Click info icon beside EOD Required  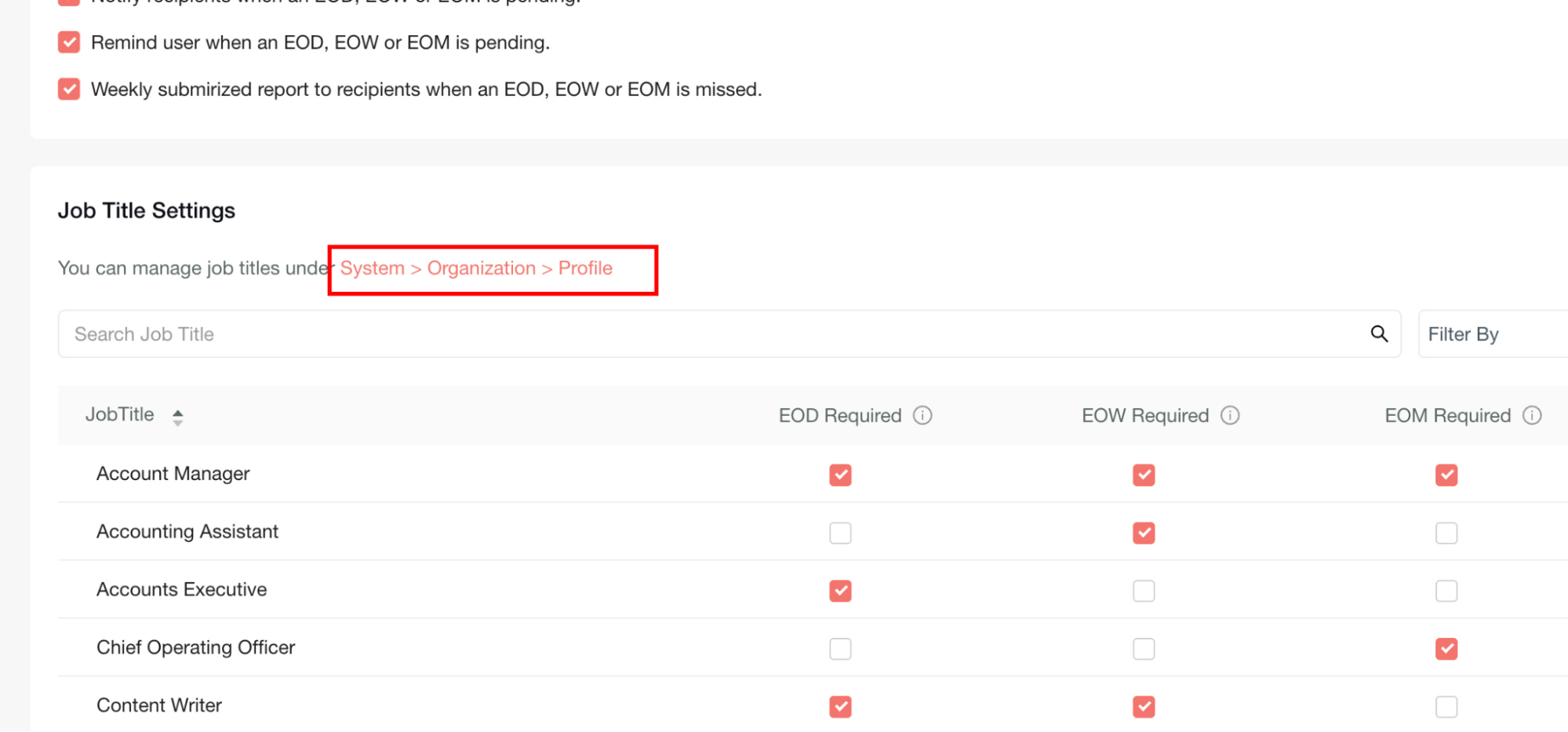tap(922, 415)
